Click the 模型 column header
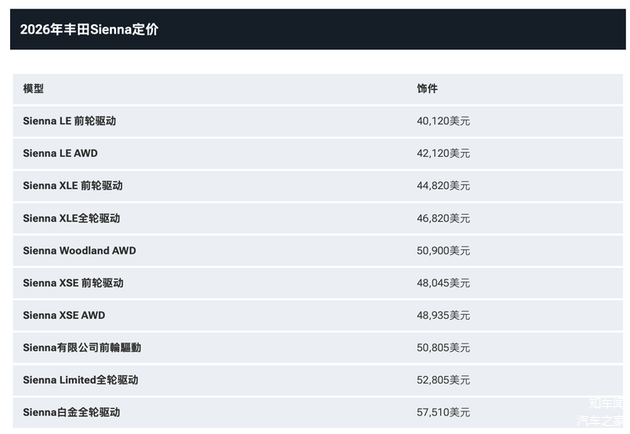The height and width of the screenshot is (434, 630). [34, 89]
